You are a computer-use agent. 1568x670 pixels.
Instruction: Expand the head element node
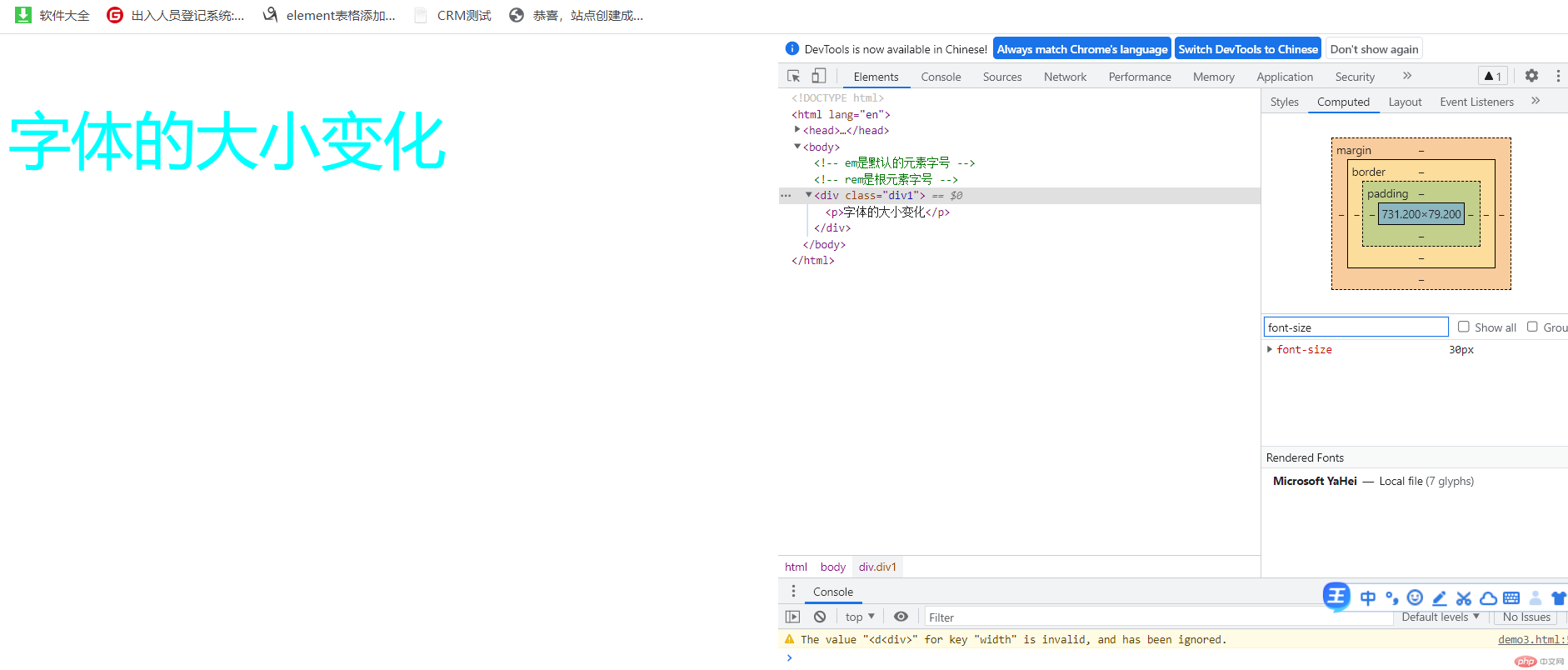[797, 130]
